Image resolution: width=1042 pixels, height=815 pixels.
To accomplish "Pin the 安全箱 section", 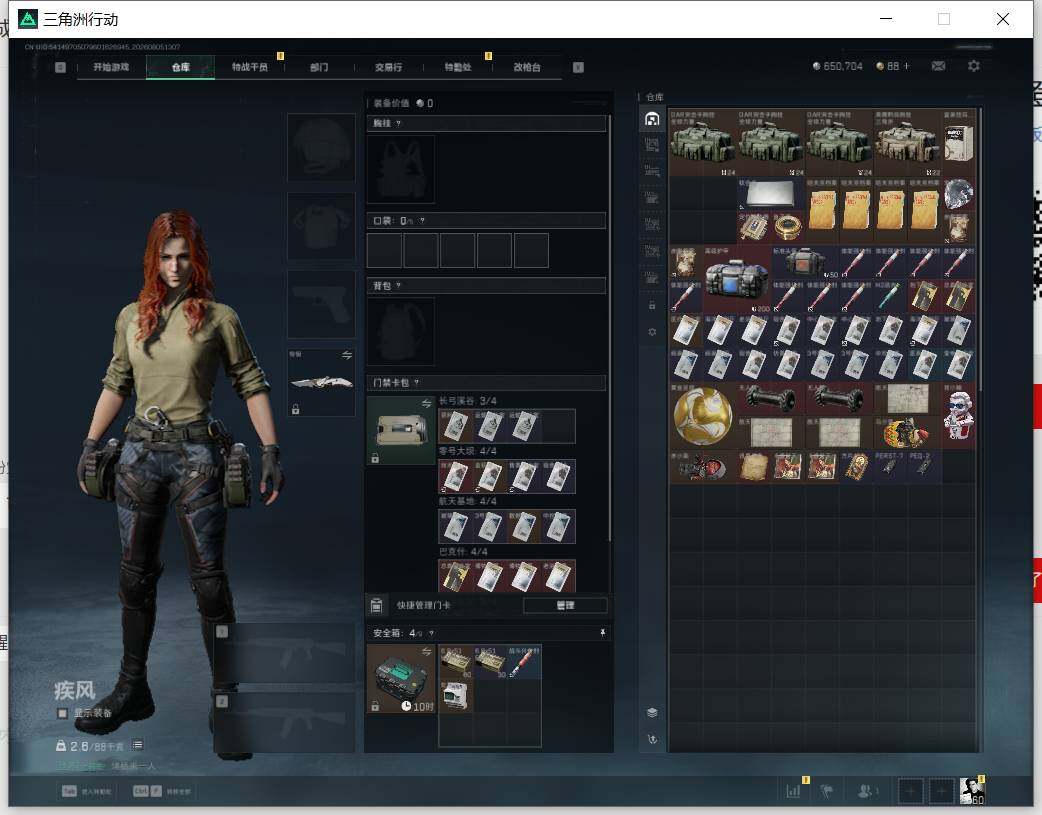I will (x=603, y=633).
